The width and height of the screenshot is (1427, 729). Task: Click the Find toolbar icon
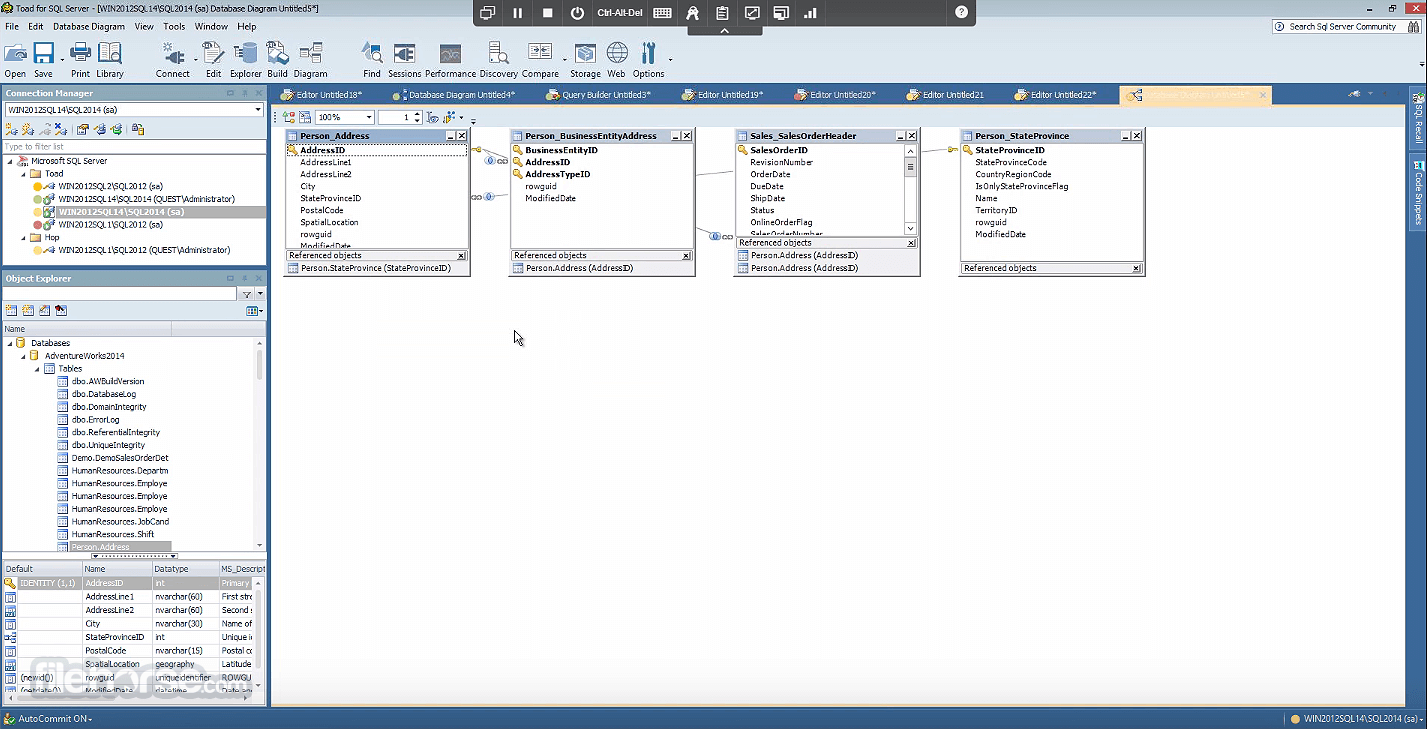(372, 59)
